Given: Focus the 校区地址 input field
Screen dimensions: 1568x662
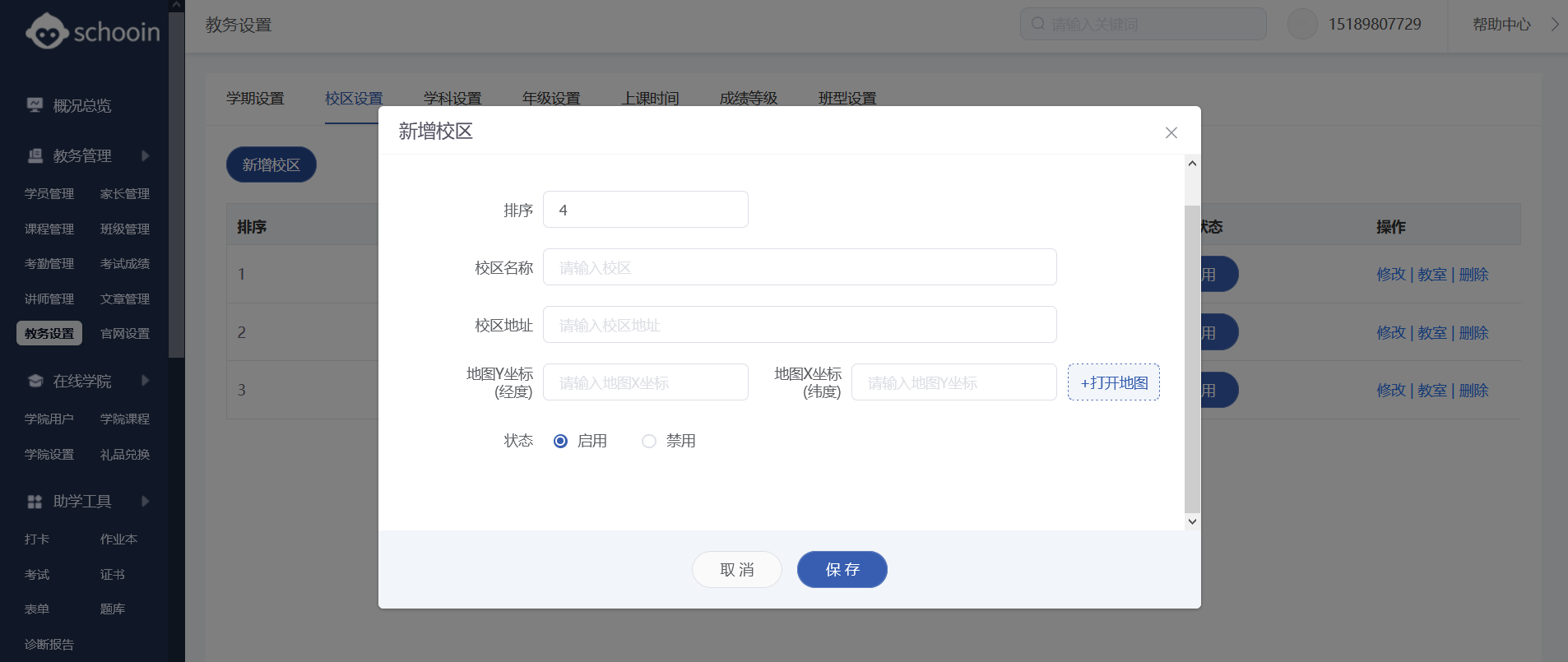Looking at the screenshot, I should pyautogui.click(x=800, y=325).
